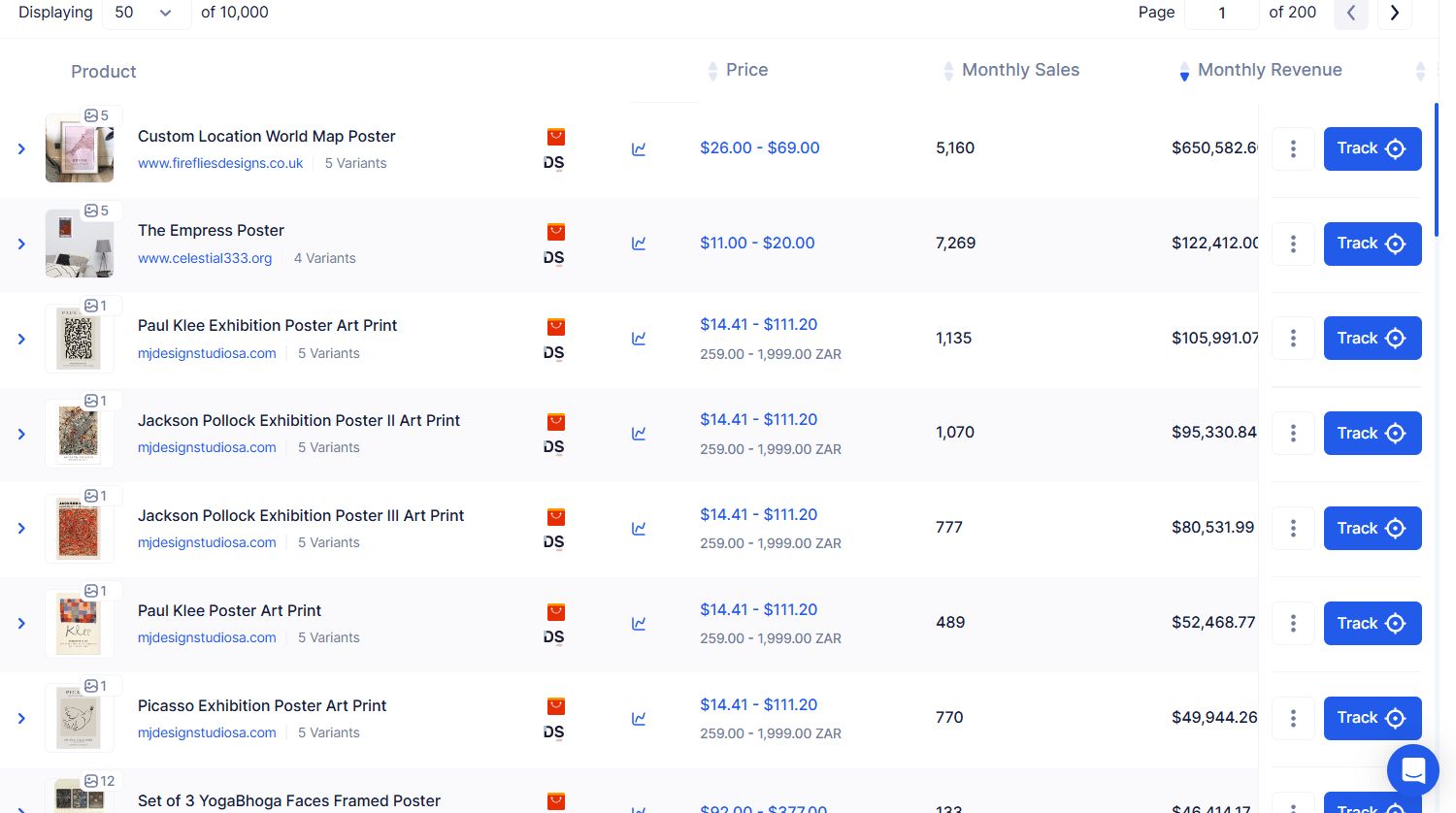
Task: Open mjdesignstudiosa.com link under Paul Klee Poster Art Print
Action: (207, 637)
